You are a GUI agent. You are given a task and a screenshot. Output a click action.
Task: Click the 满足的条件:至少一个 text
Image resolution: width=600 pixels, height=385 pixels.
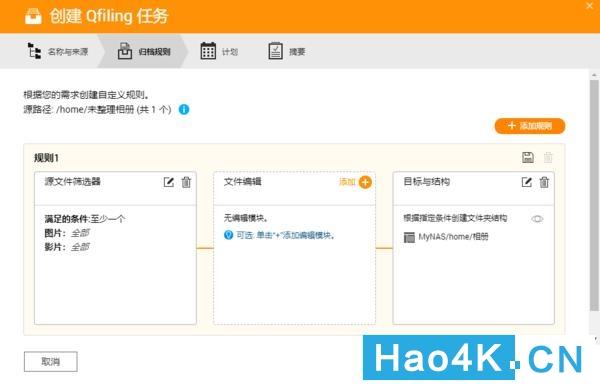click(85, 219)
